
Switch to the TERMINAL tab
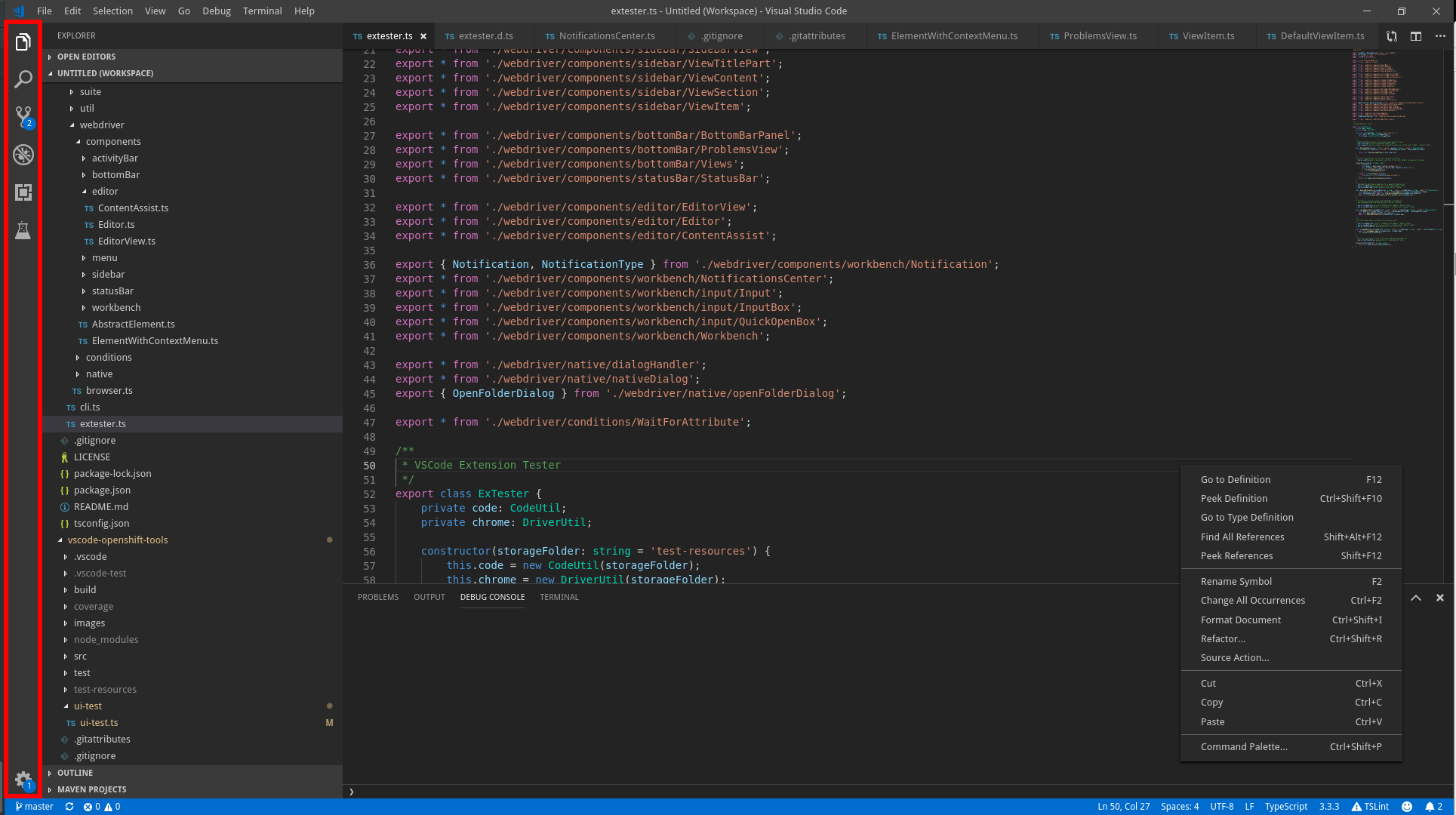[x=559, y=597]
